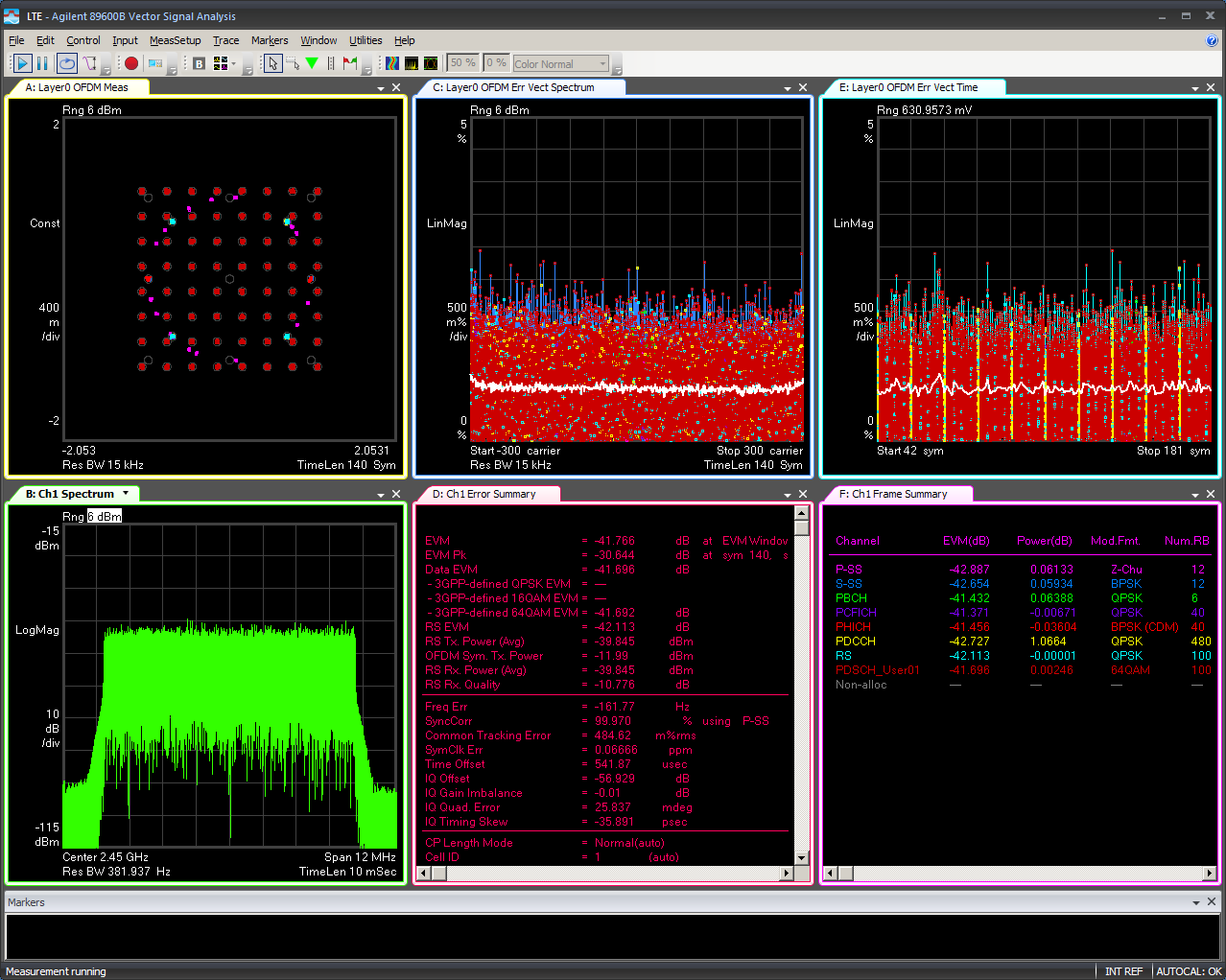
Task: Click the red flag marker icon
Action: coord(349,63)
